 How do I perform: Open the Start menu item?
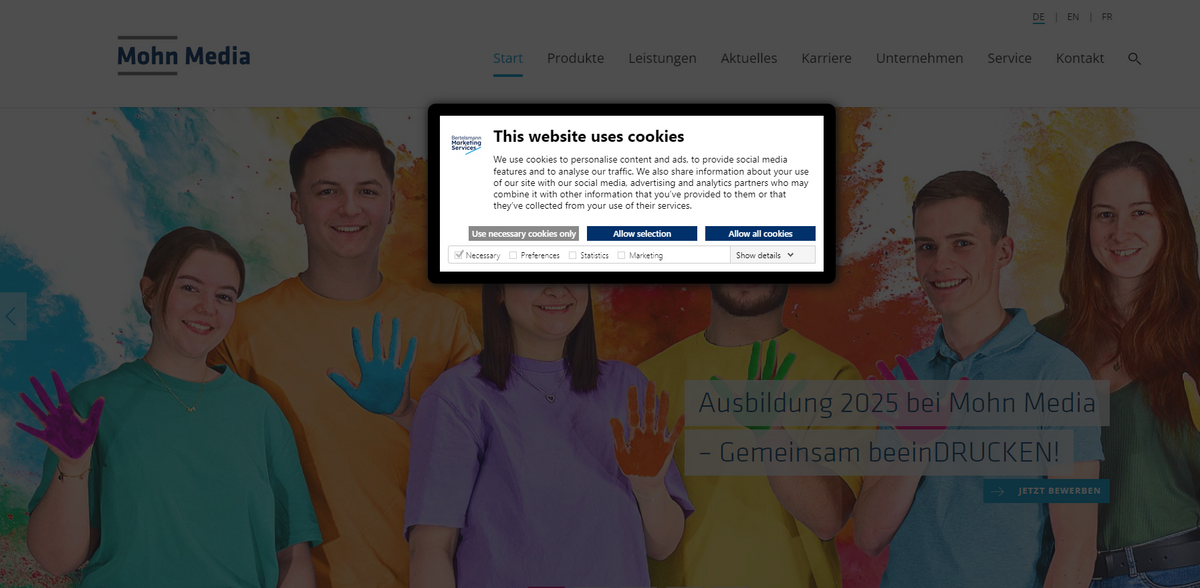click(x=508, y=58)
